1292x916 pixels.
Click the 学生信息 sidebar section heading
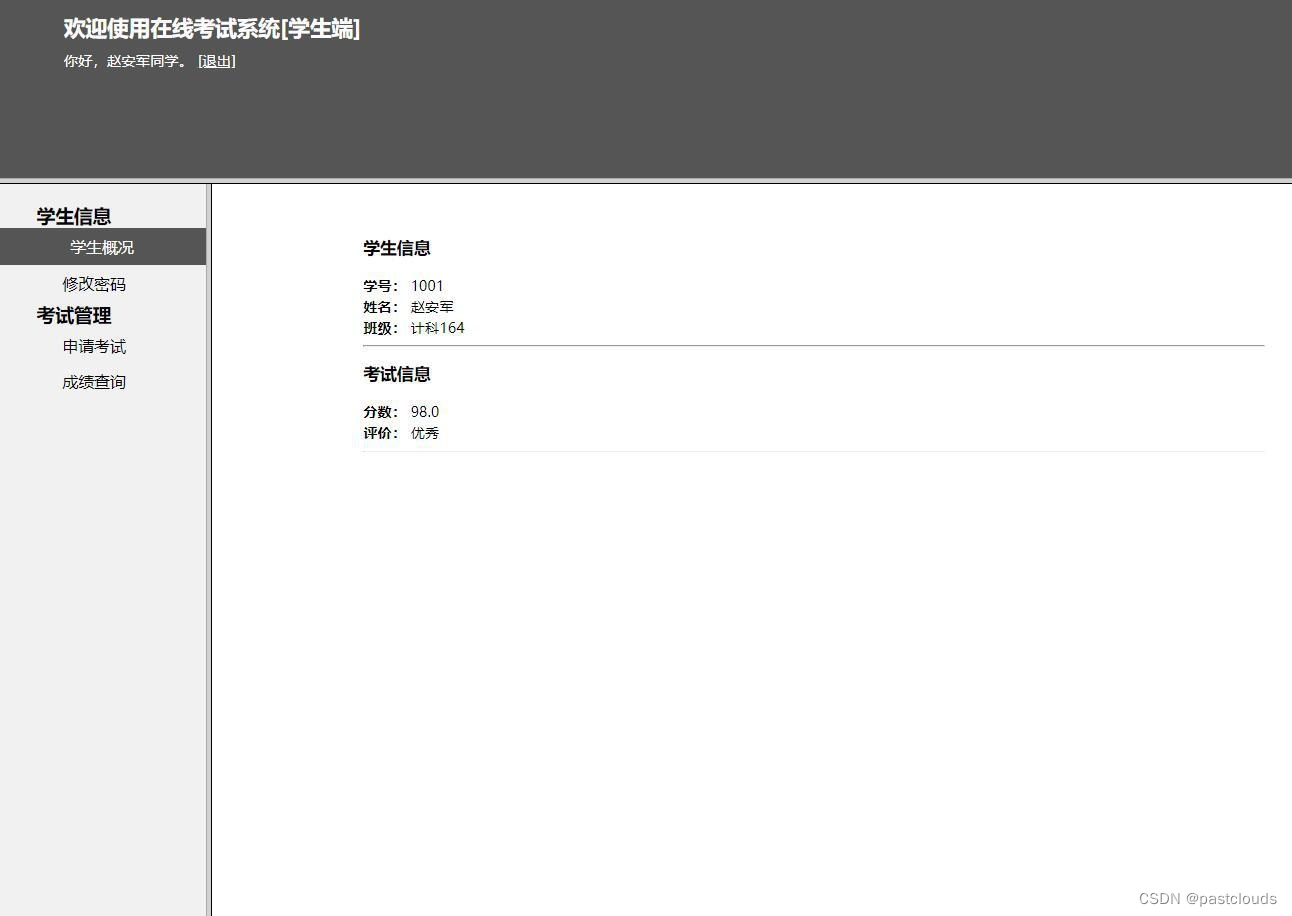[x=74, y=216]
